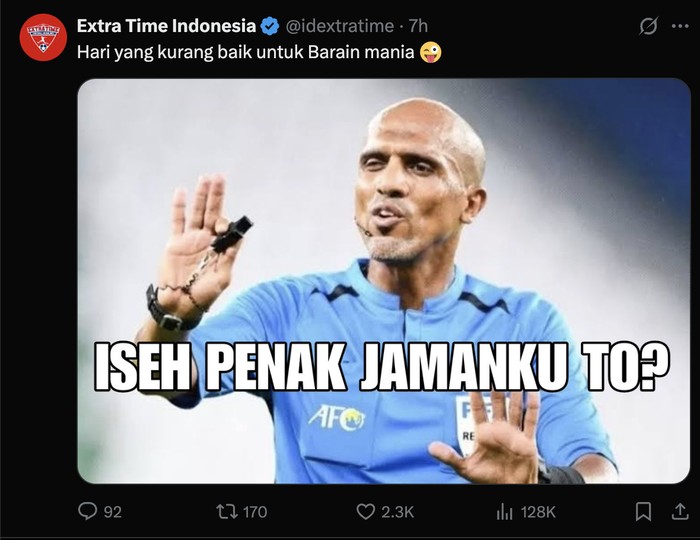Click the @idextratime handle
This screenshot has width=700, height=540.
[x=340, y=26]
